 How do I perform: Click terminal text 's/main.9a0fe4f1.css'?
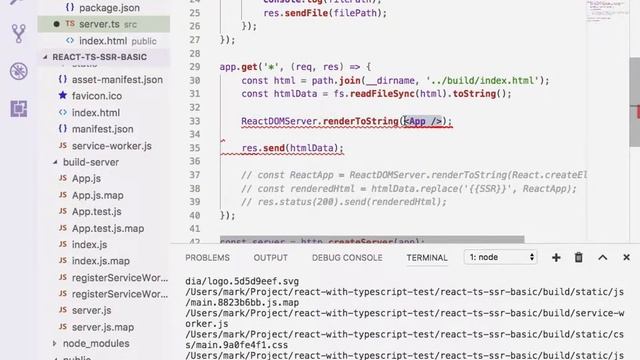237,345
